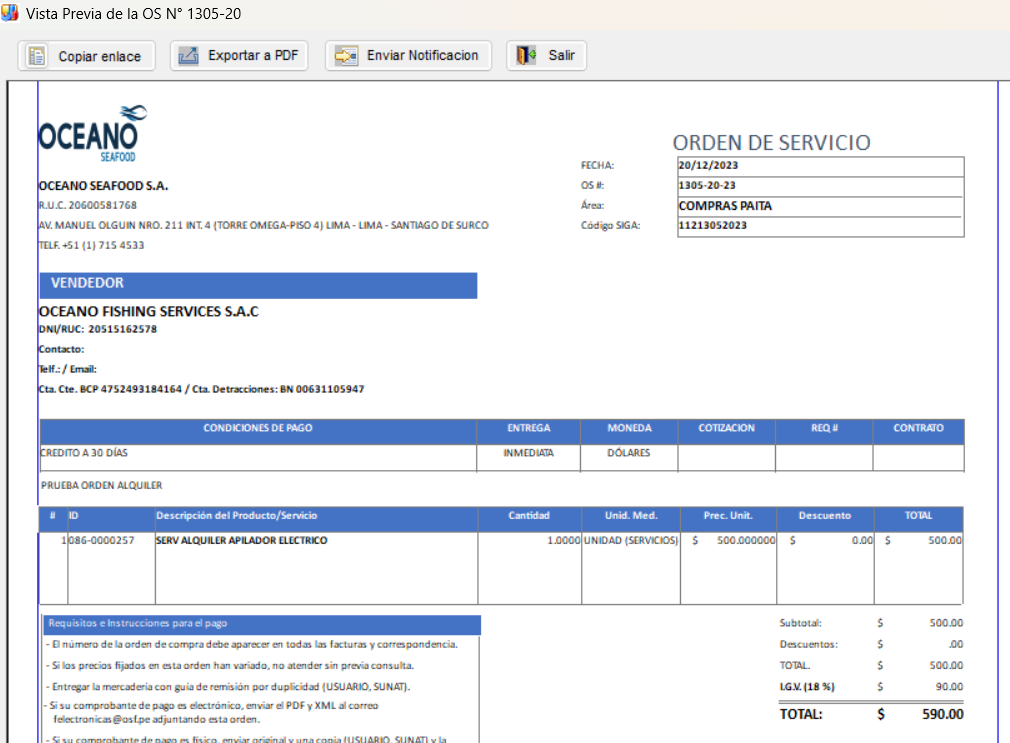
Task: Click the CONDICIONES DE PAGO column header
Action: [x=258, y=428]
